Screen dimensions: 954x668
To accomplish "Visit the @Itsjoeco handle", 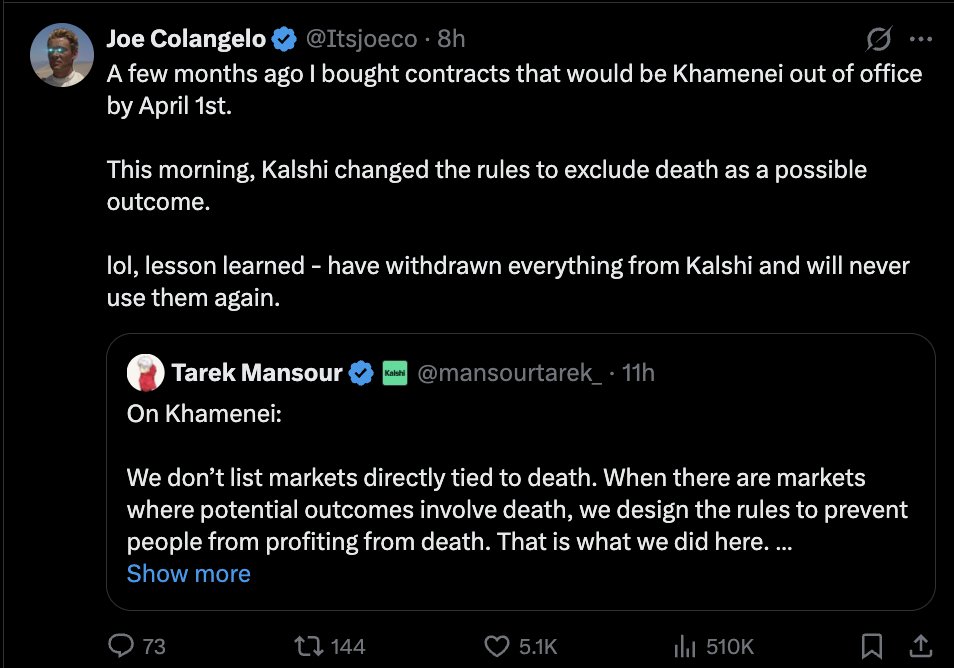I will (x=362, y=39).
